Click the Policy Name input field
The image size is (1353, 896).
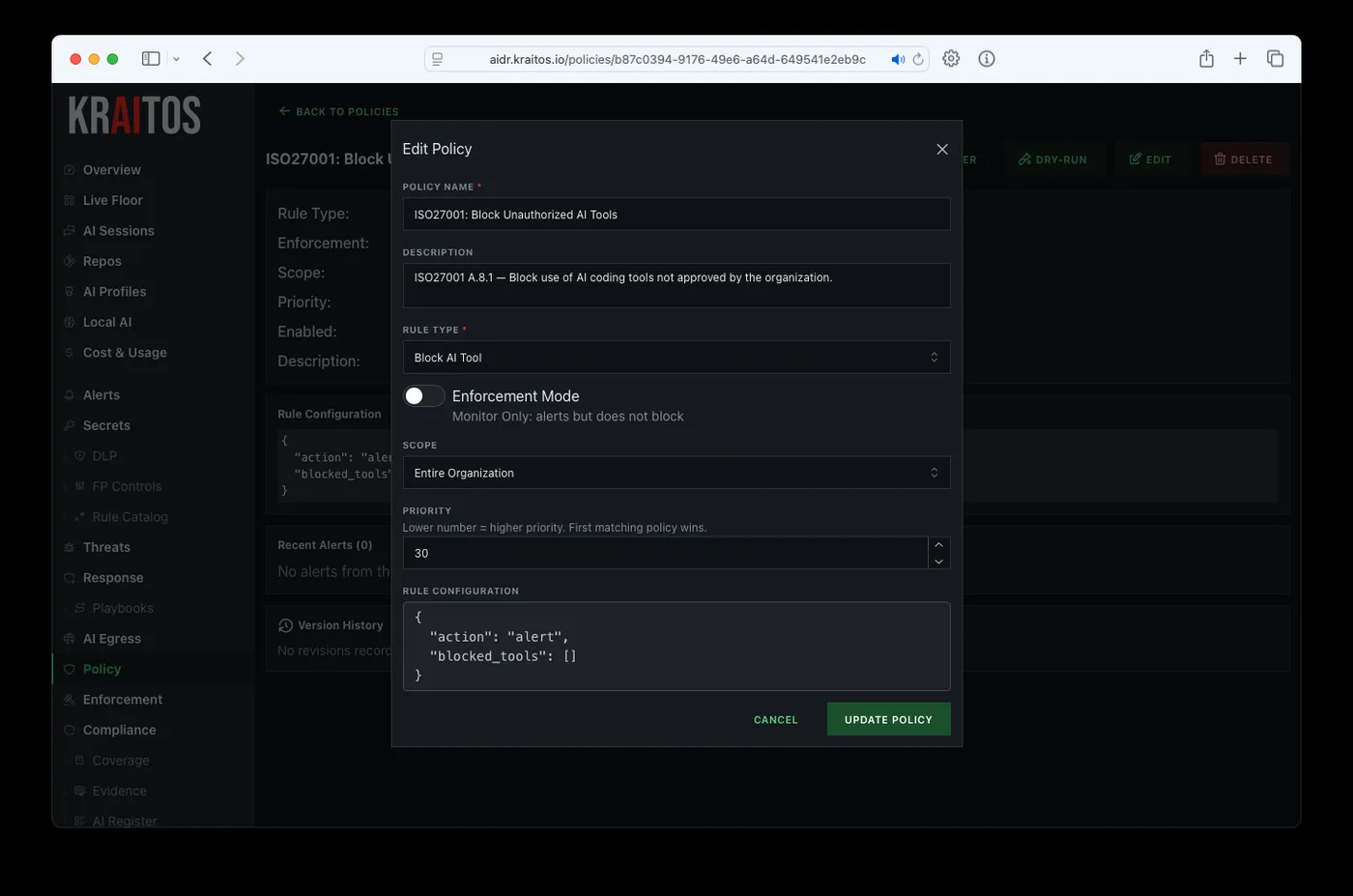click(676, 215)
